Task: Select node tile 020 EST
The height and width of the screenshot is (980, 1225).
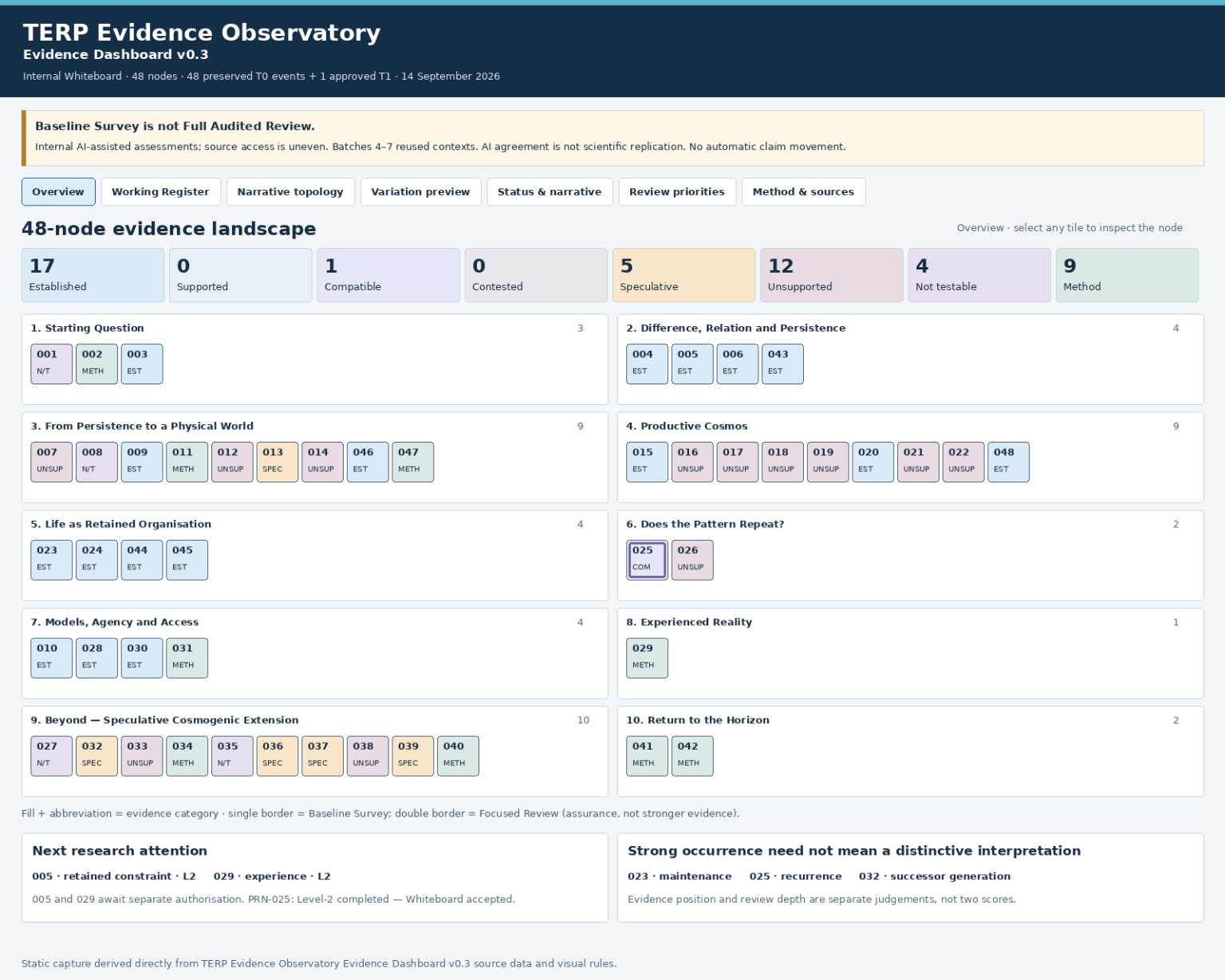Action: click(873, 462)
